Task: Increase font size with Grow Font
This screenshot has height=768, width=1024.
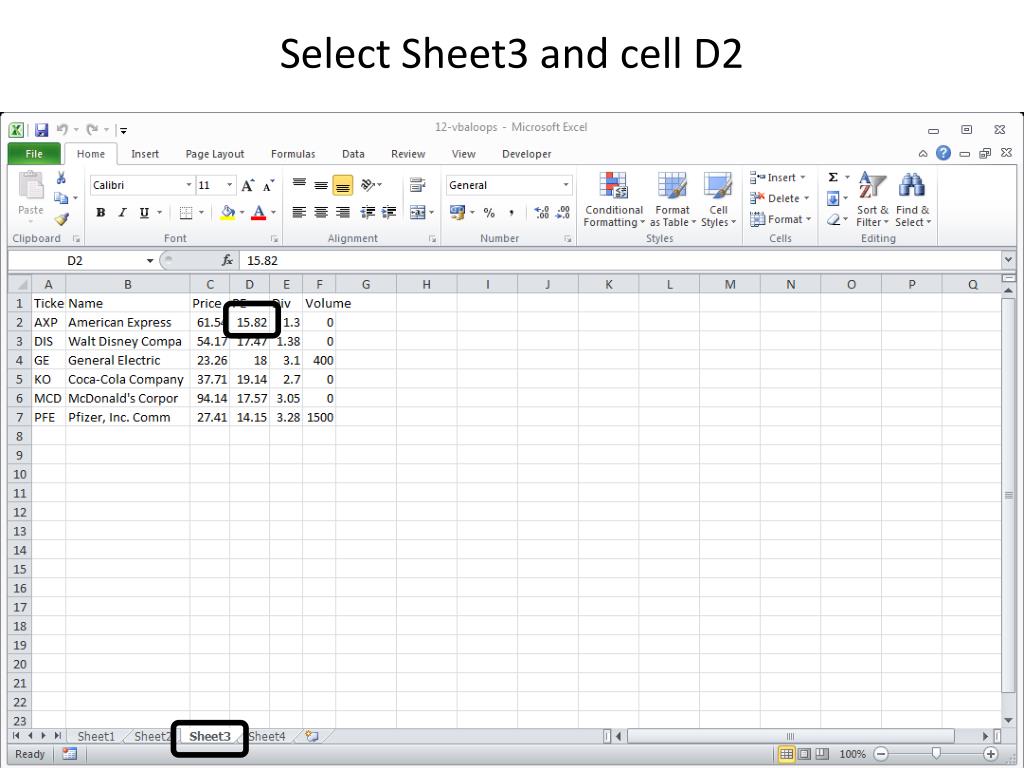Action: click(248, 185)
